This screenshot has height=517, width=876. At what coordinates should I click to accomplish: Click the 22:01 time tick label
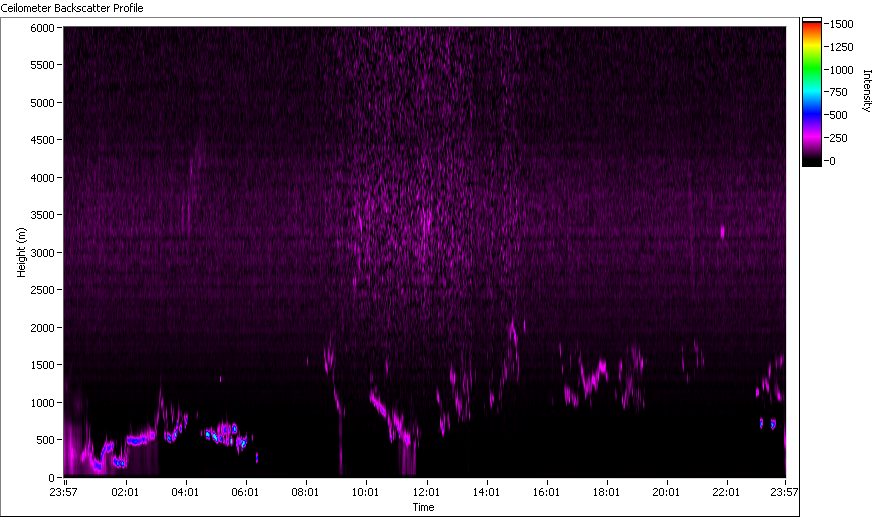(726, 492)
